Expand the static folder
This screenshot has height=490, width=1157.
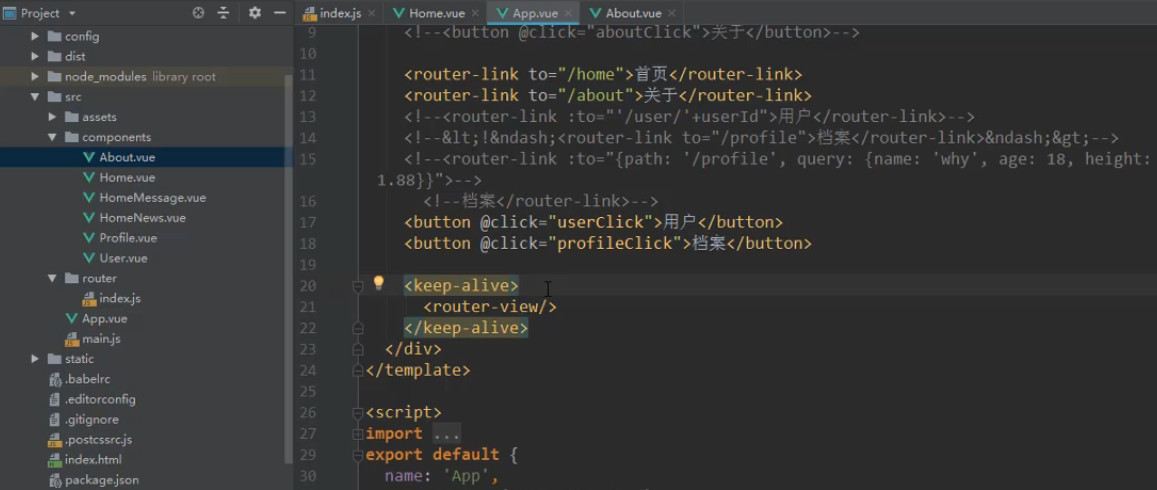click(x=35, y=359)
